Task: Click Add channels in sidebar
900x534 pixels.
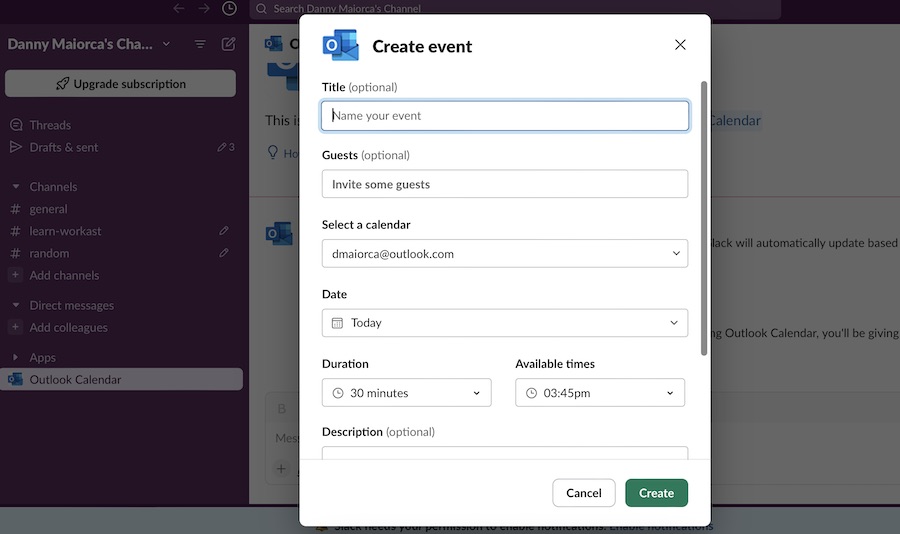Action: coord(64,276)
